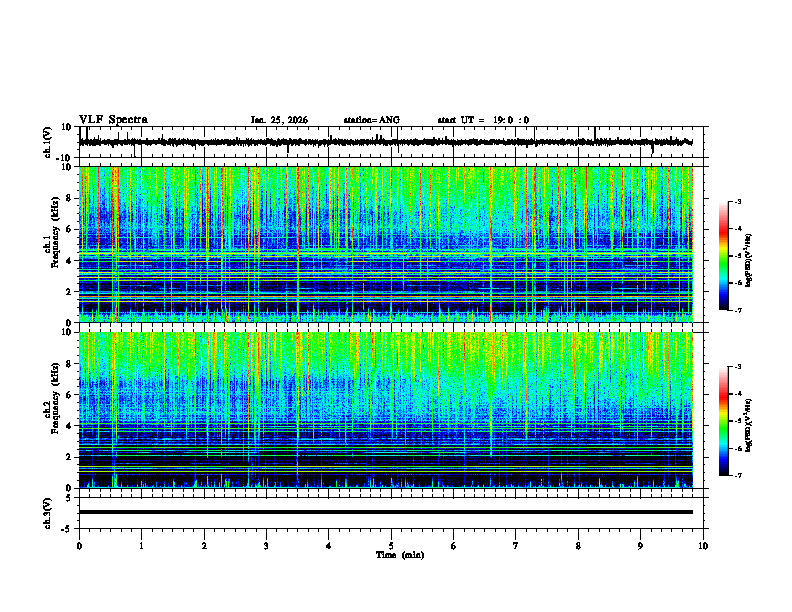
Task: Click the ch.1 spectrogram color scale bar
Action: [x=723, y=256]
